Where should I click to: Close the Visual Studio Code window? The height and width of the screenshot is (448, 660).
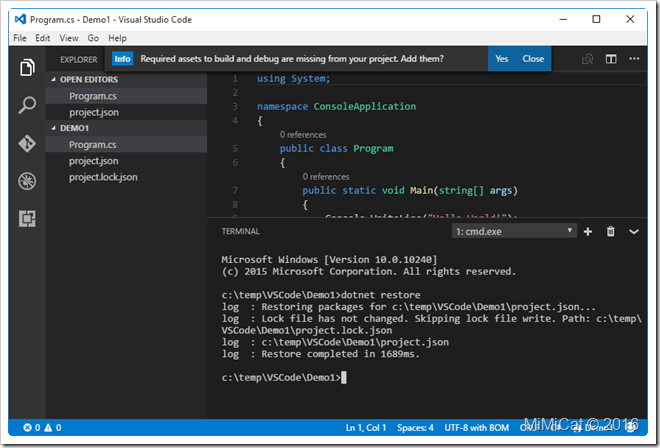click(630, 19)
